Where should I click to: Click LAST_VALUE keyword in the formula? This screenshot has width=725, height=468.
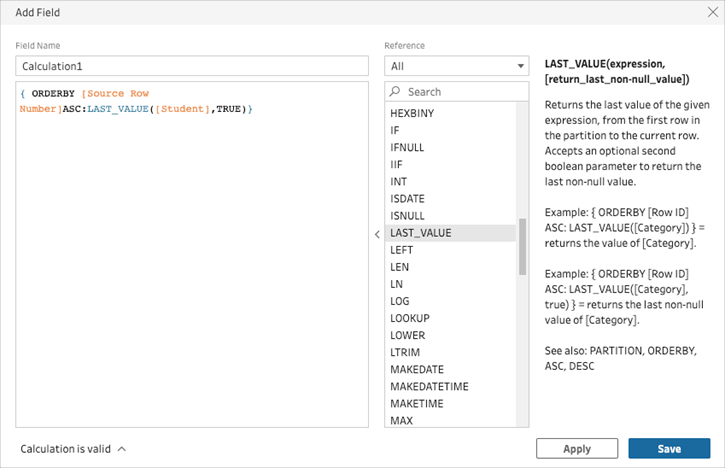(118, 109)
